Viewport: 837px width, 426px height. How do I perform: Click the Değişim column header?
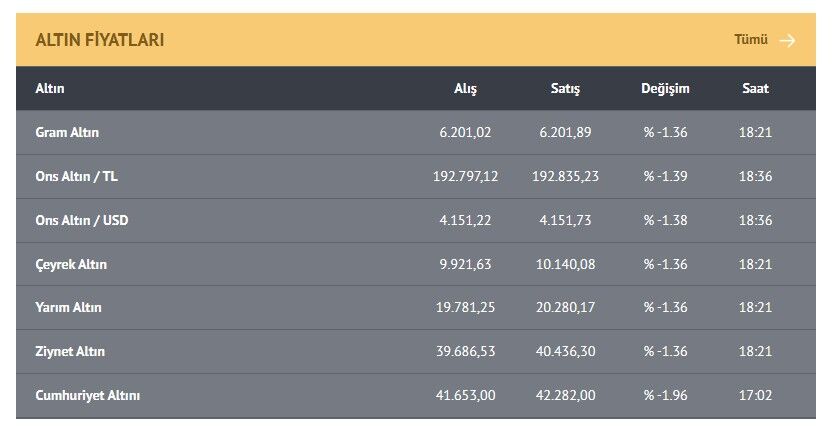tap(665, 89)
